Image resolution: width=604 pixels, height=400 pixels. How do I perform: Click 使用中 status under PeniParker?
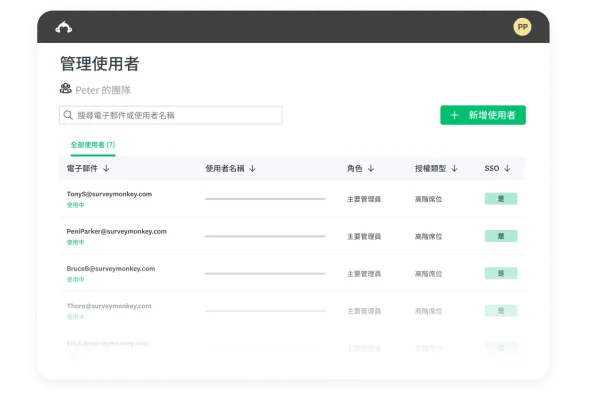pyautogui.click(x=76, y=242)
